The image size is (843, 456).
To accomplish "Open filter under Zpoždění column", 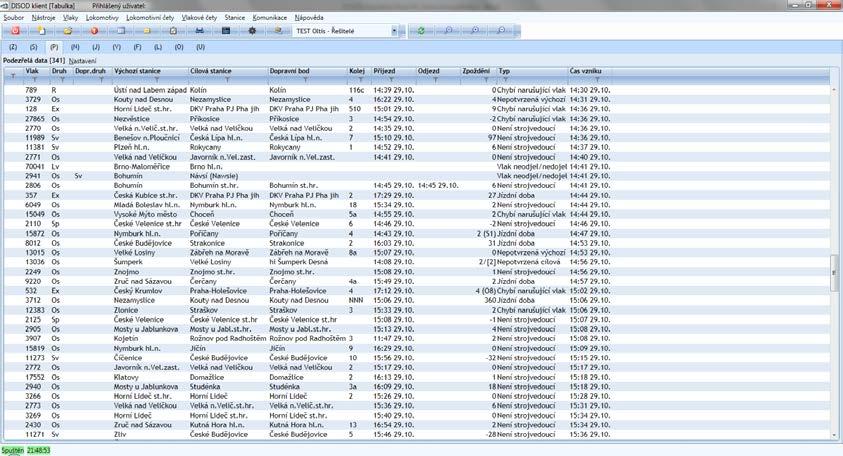I will pos(485,80).
